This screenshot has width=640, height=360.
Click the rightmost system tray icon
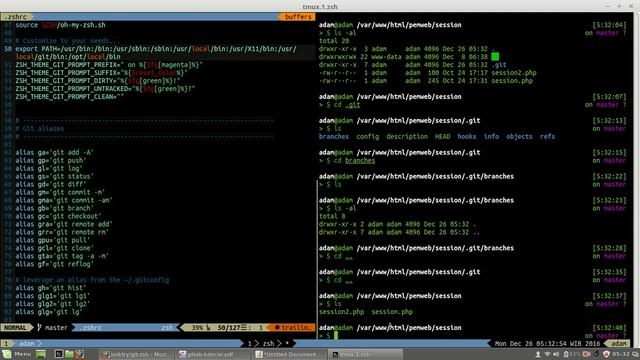[635, 354]
